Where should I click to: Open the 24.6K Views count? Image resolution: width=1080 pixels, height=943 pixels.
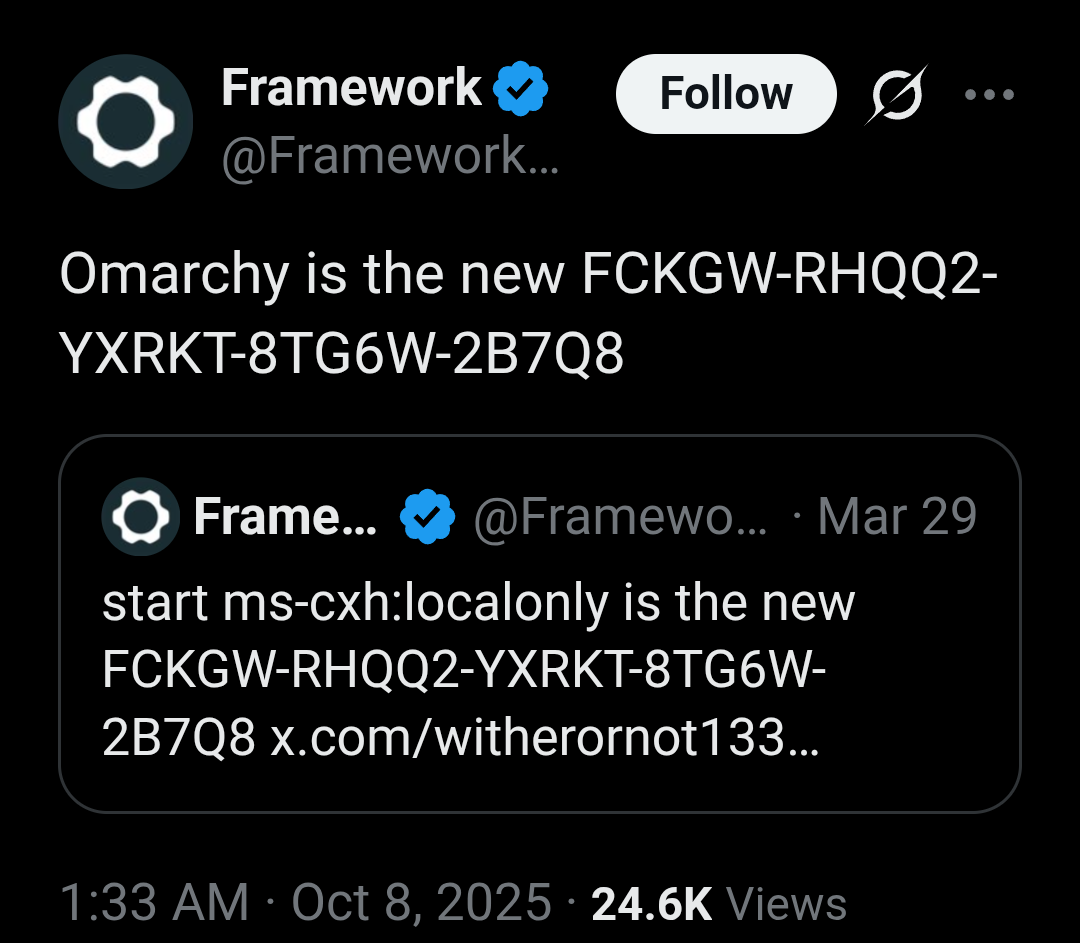(x=719, y=903)
